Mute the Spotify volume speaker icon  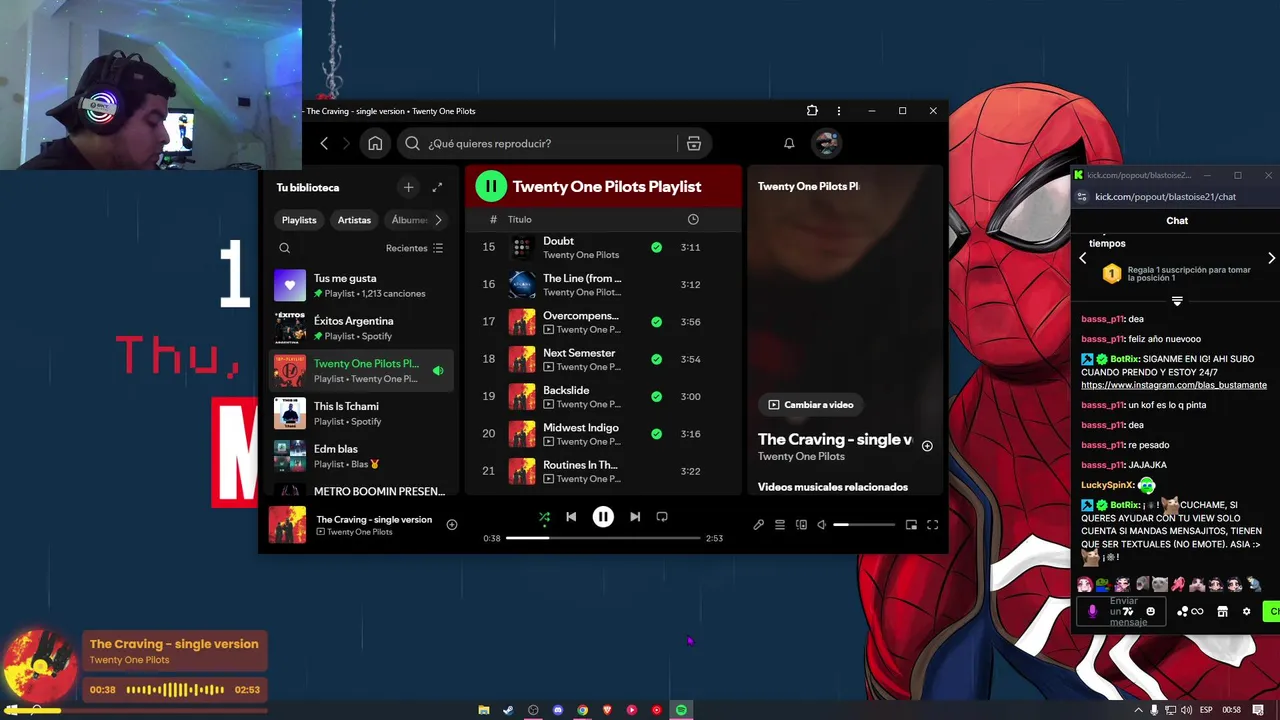tap(822, 525)
